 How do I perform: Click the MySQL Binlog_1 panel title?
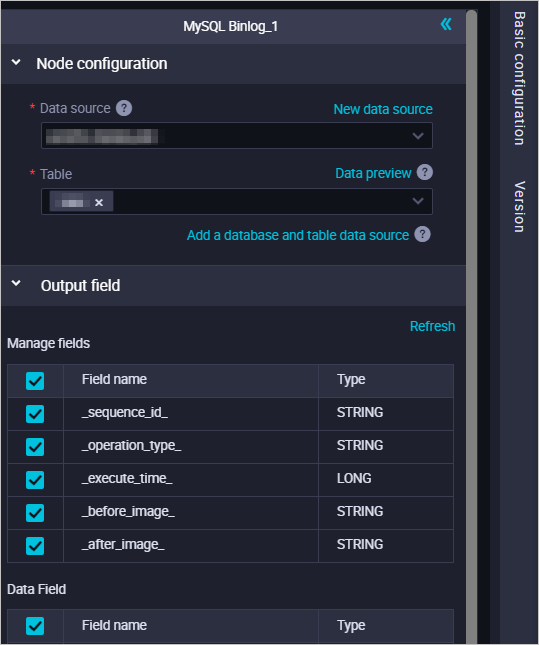pyautogui.click(x=230, y=26)
